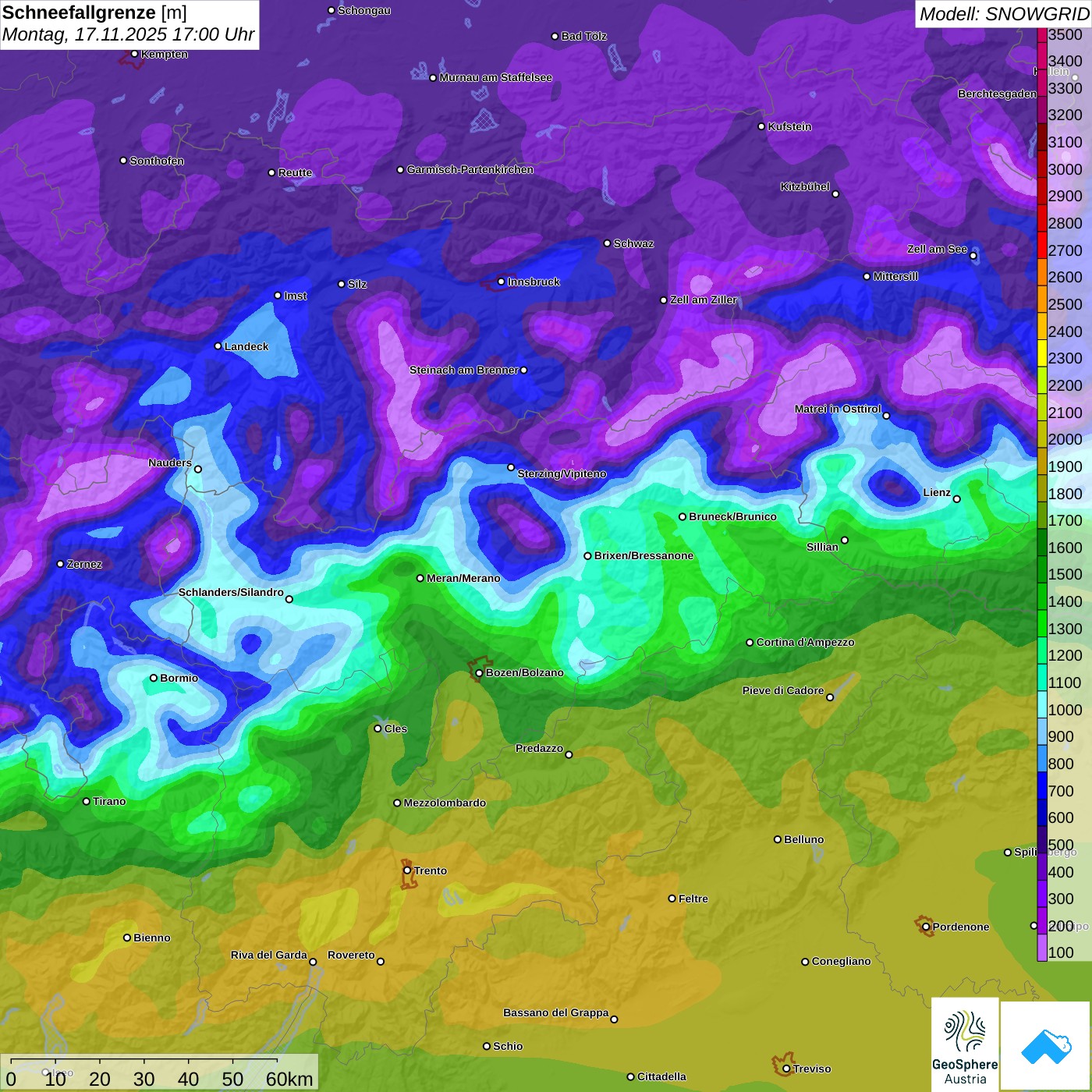Click the yellow 2300 legend color
1092x1092 pixels.
(x=1041, y=353)
